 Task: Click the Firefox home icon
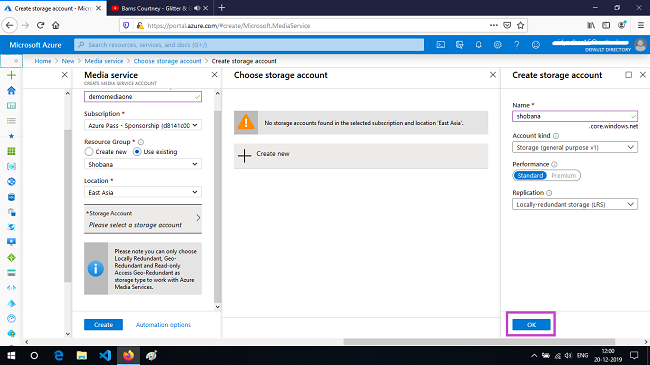point(56,25)
